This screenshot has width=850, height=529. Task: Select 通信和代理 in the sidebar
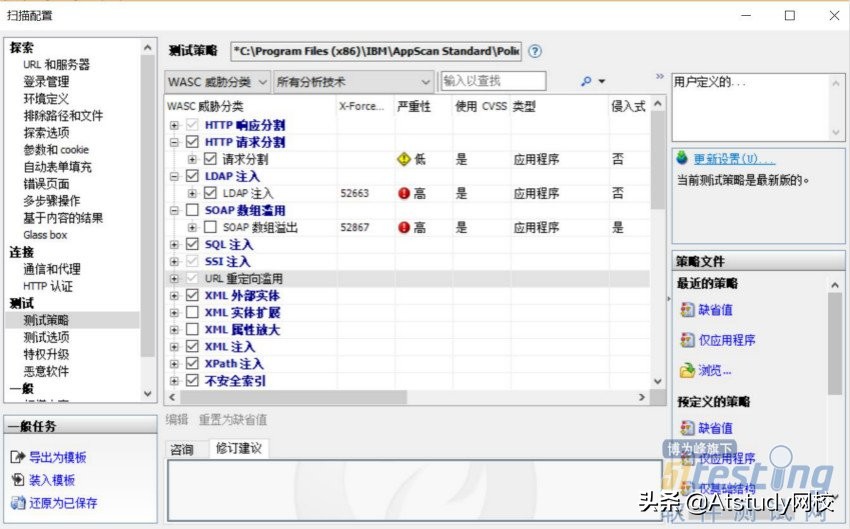[52, 269]
